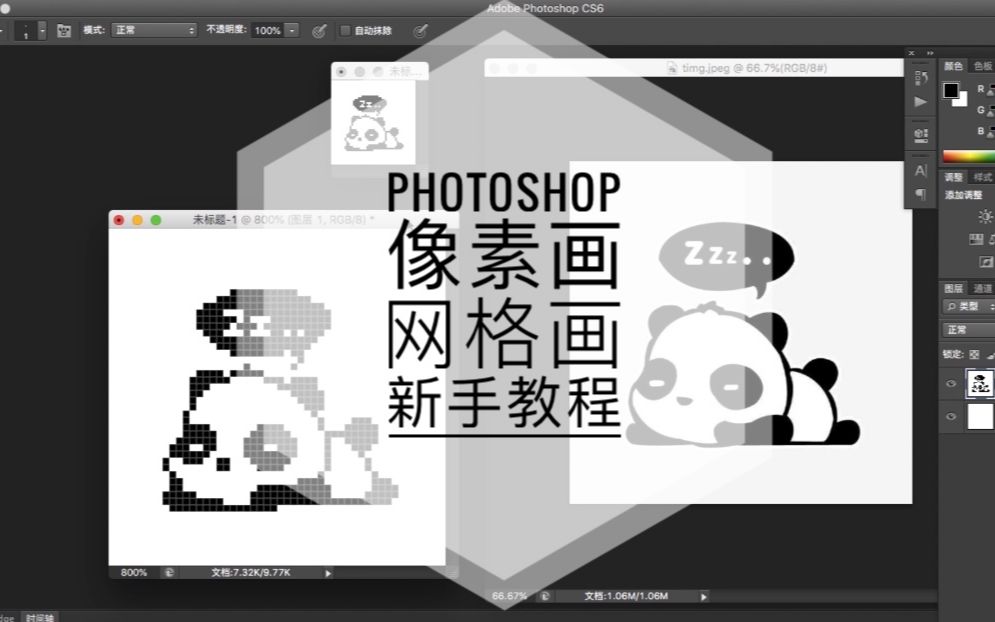The height and width of the screenshot is (622, 995).
Task: Click the foreground color swatch
Action: [x=953, y=90]
